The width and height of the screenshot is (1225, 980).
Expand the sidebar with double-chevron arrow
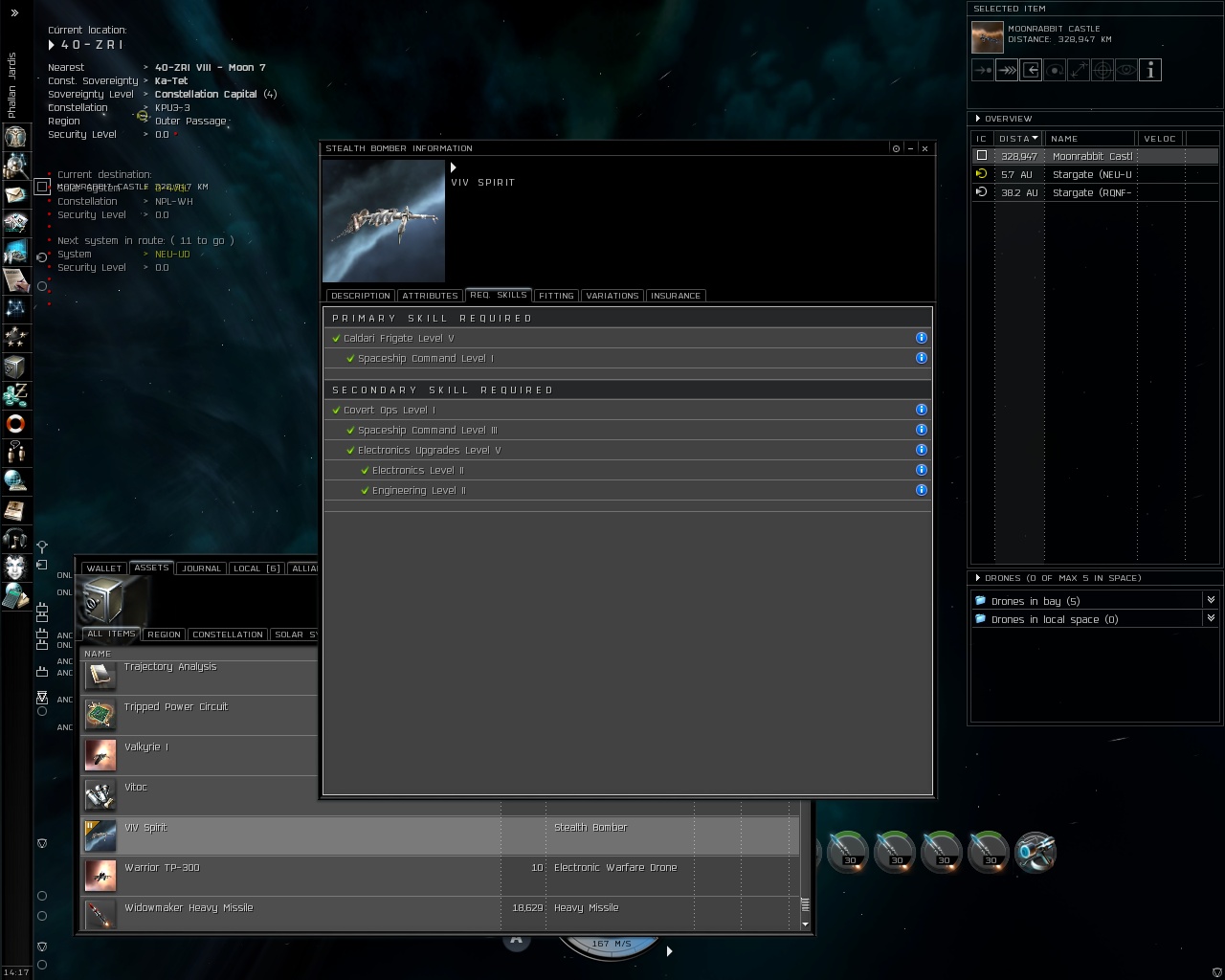click(x=14, y=12)
